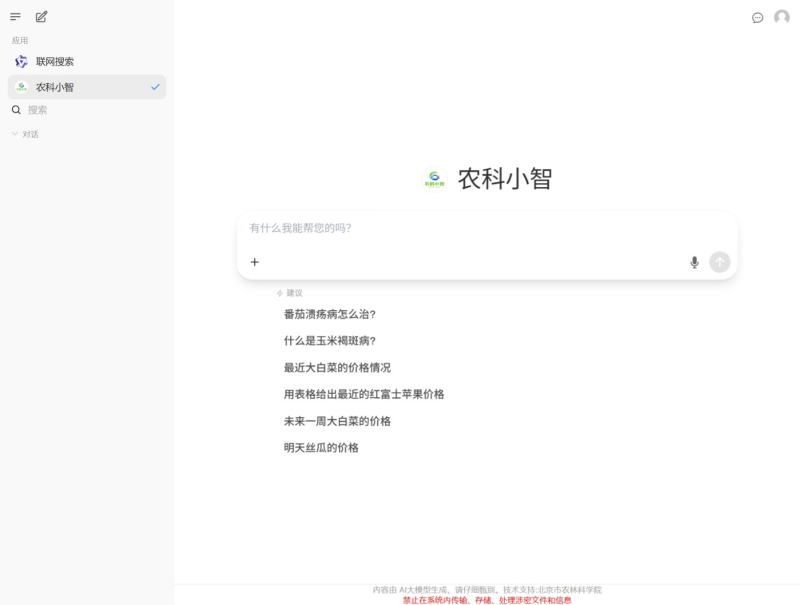This screenshot has width=800, height=605.
Task: Toggle the checkmark next to 农科小智
Action: 154,87
